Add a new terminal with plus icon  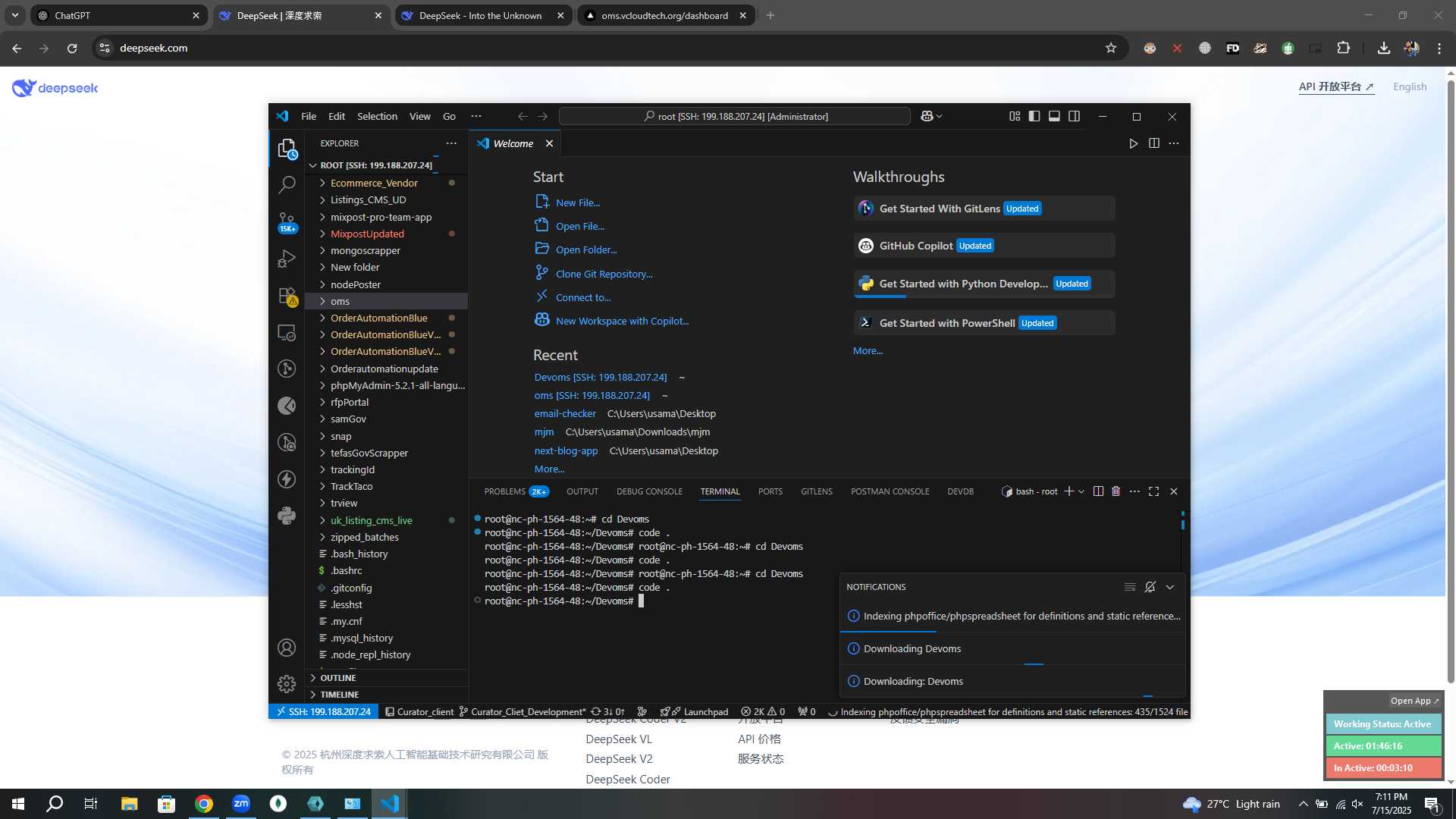coord(1069,491)
